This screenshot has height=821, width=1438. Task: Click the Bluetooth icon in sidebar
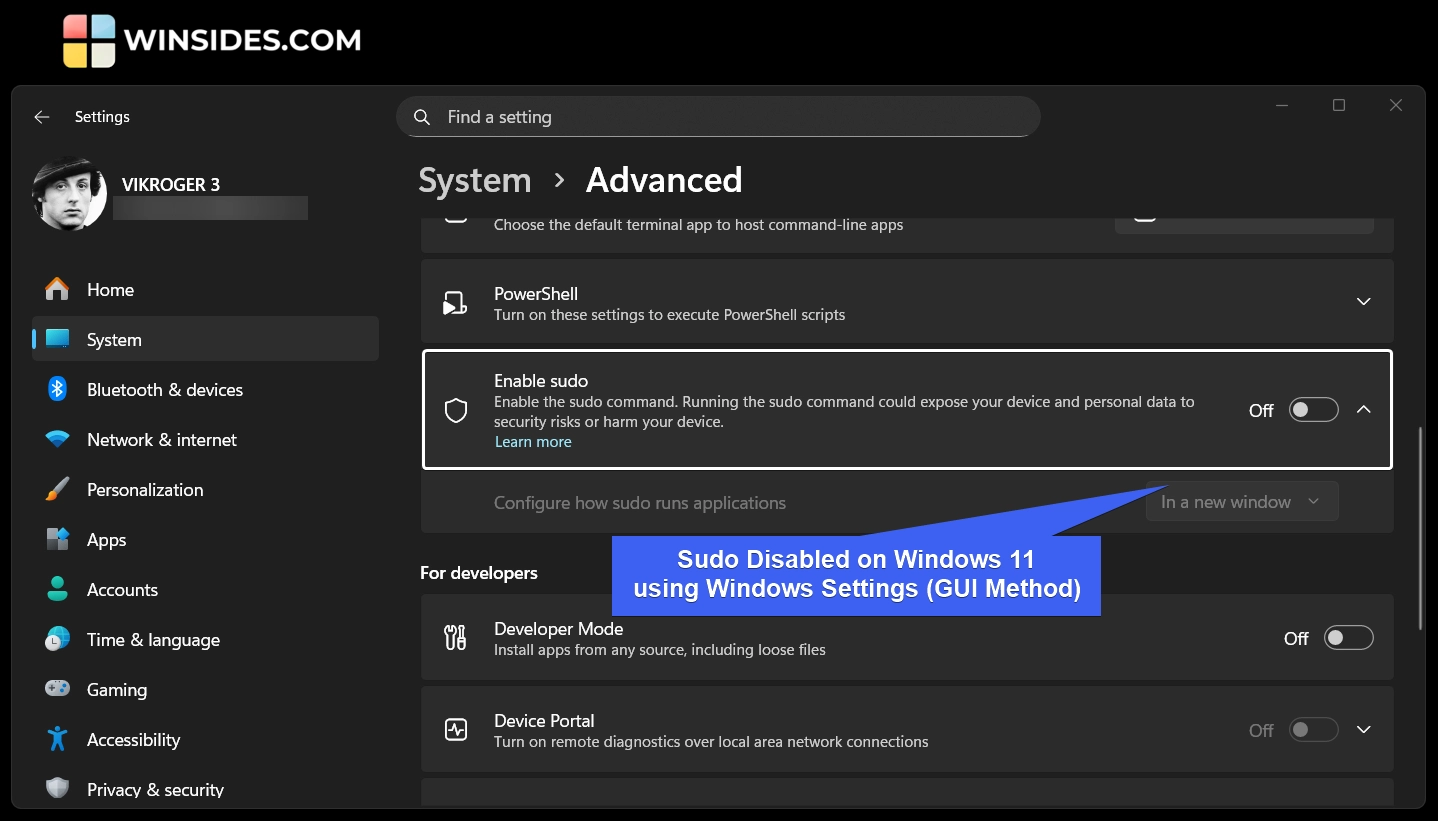tap(57, 389)
